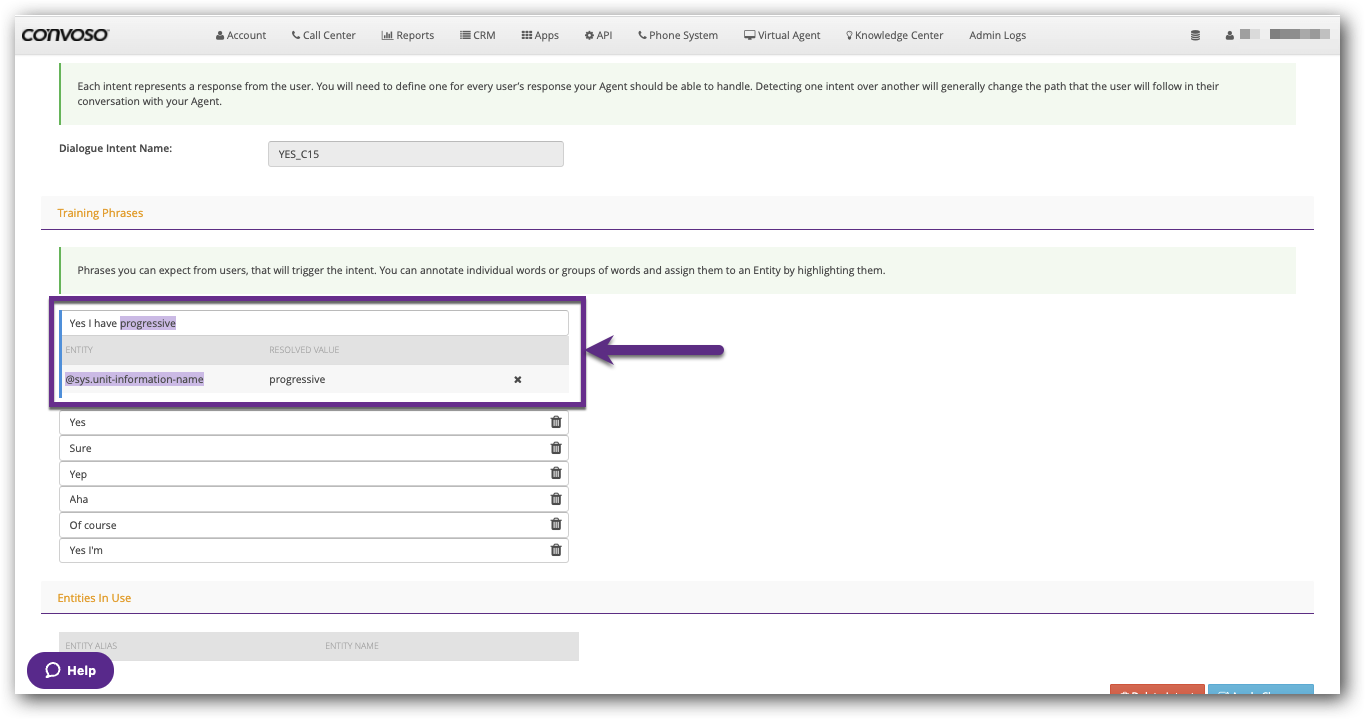1365x719 pixels.
Task: Open the purple Help chat button
Action: (x=70, y=671)
